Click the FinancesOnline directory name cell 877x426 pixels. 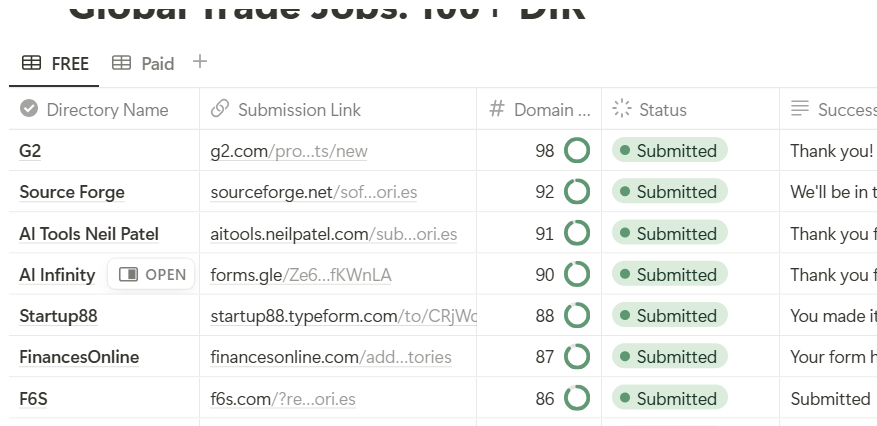(104, 357)
